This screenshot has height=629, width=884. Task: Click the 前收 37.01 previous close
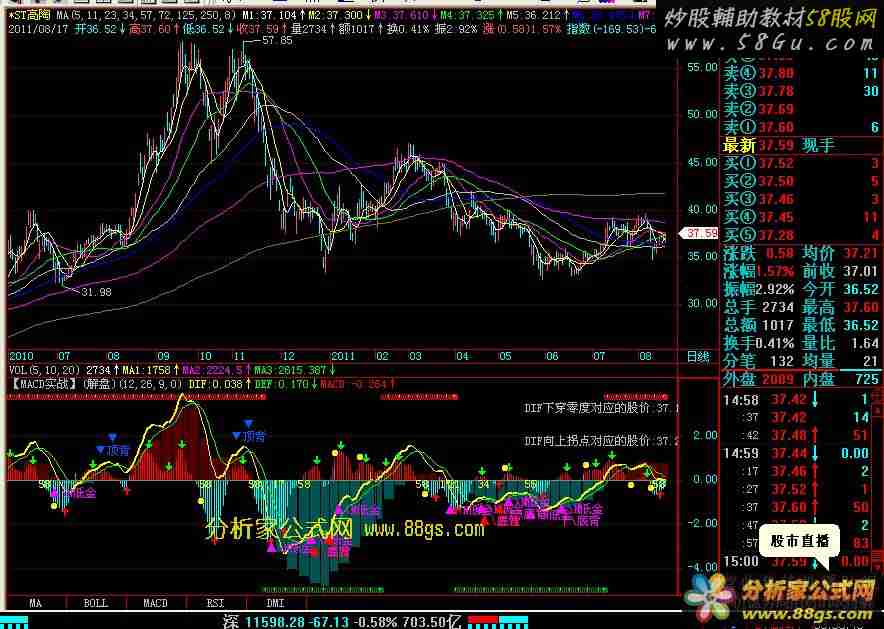[861, 272]
